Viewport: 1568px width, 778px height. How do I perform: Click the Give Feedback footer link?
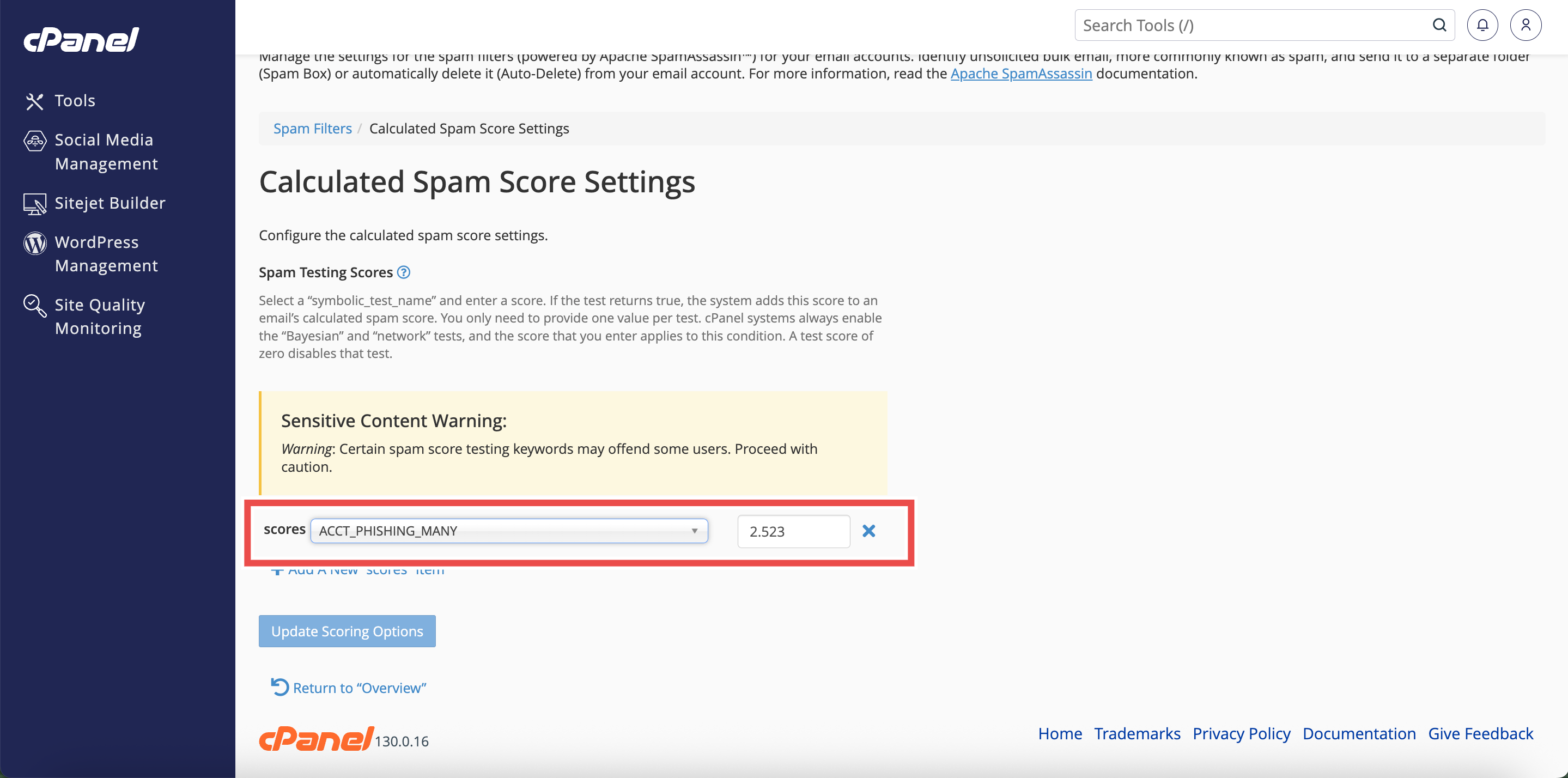tap(1480, 733)
